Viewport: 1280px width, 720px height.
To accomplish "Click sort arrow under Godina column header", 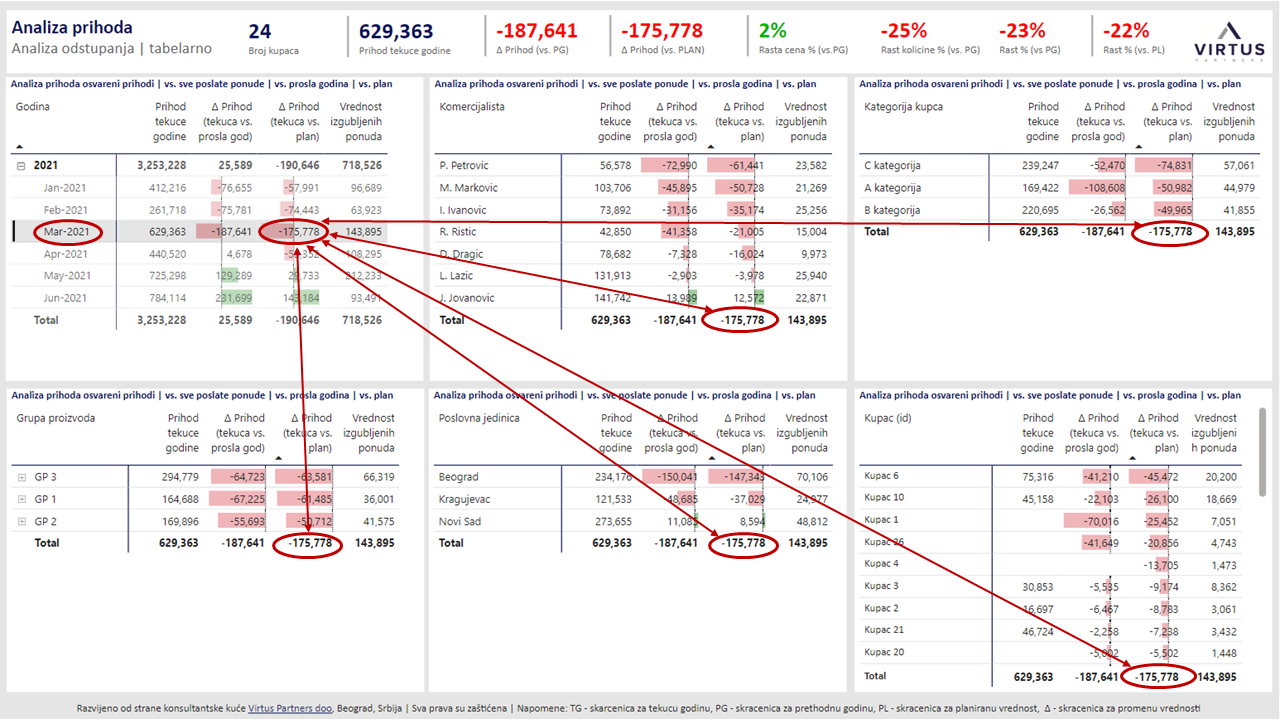I will (x=20, y=146).
